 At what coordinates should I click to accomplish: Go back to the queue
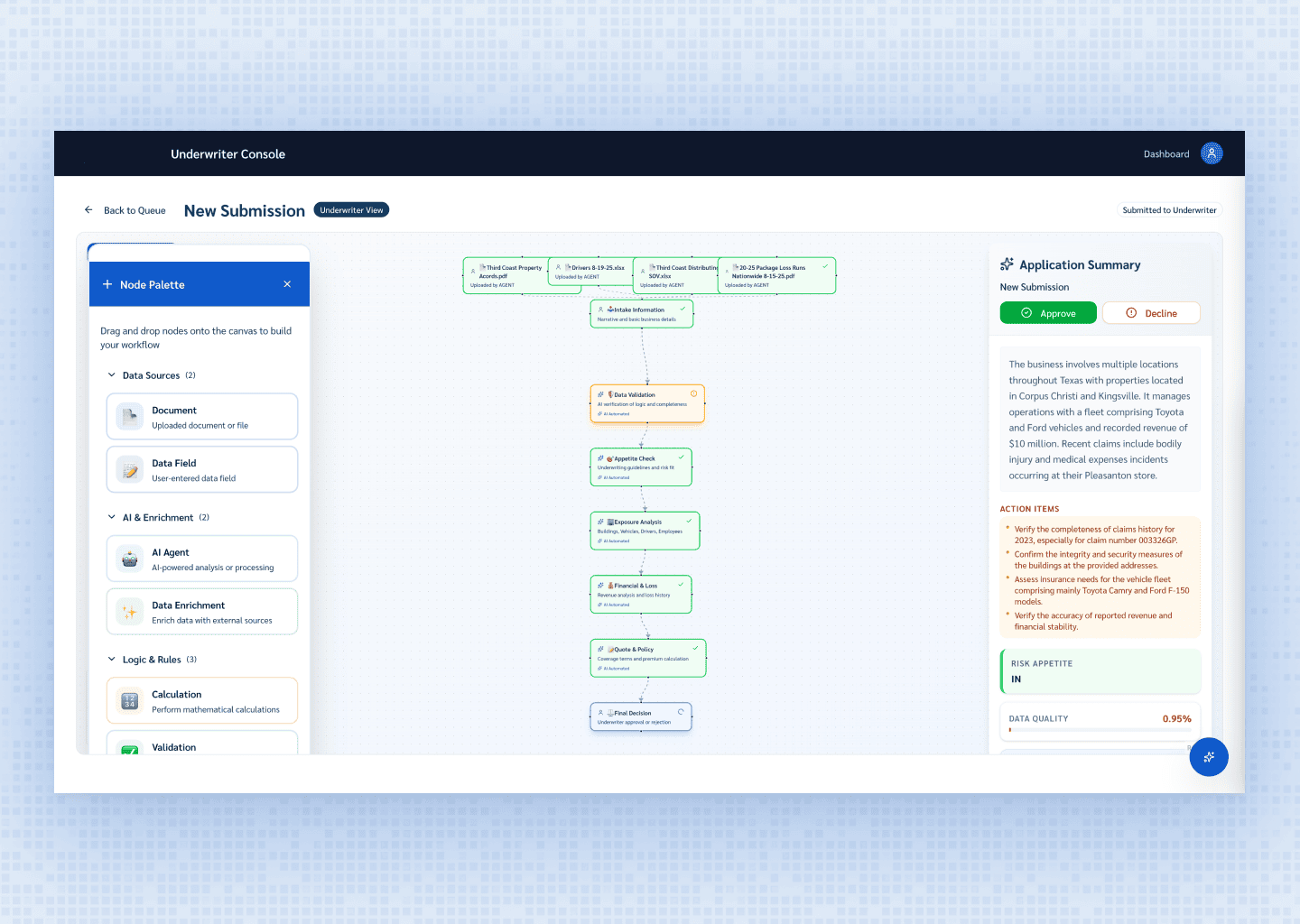coord(125,210)
